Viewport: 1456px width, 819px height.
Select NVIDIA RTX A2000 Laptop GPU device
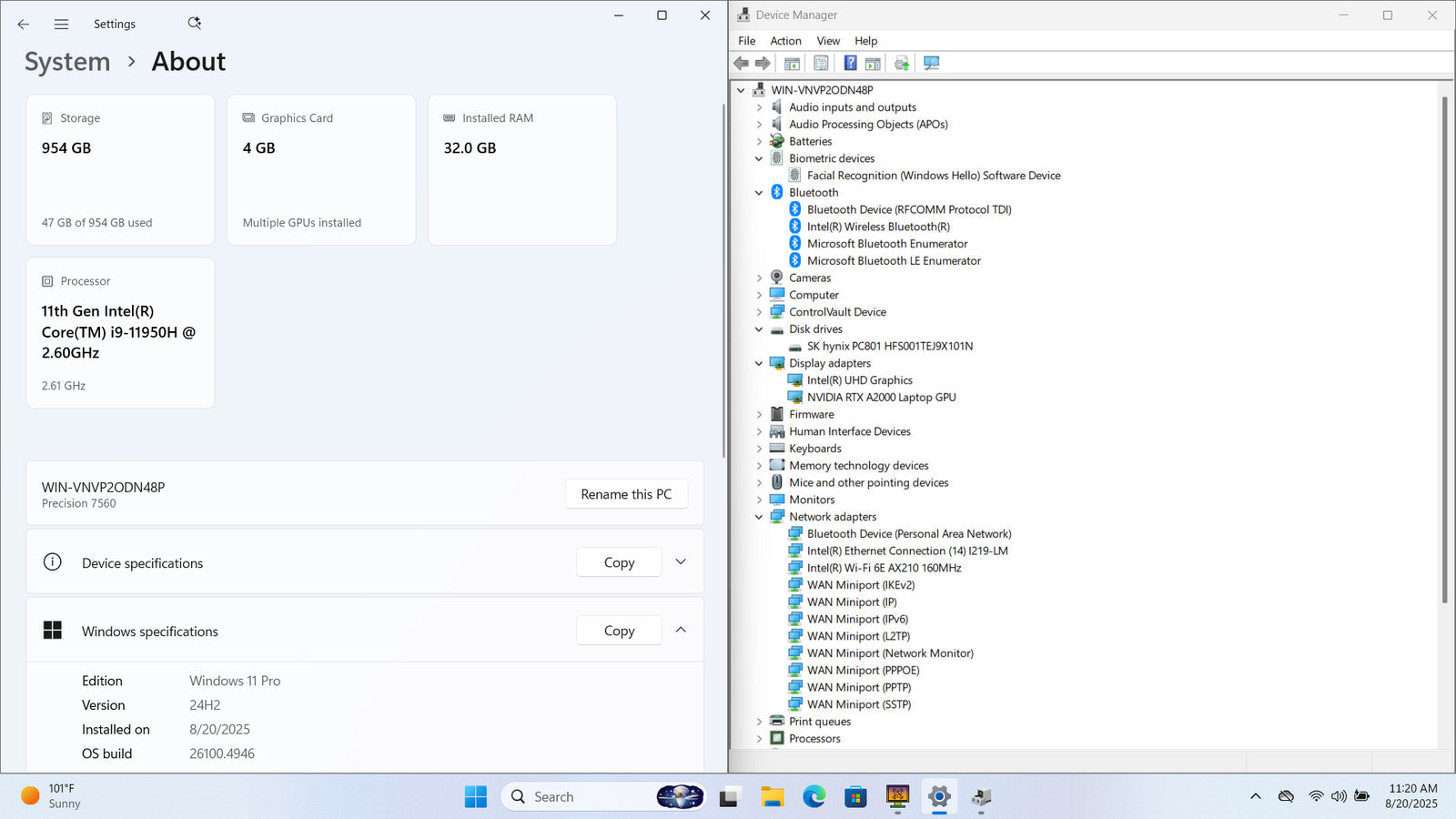pos(881,398)
